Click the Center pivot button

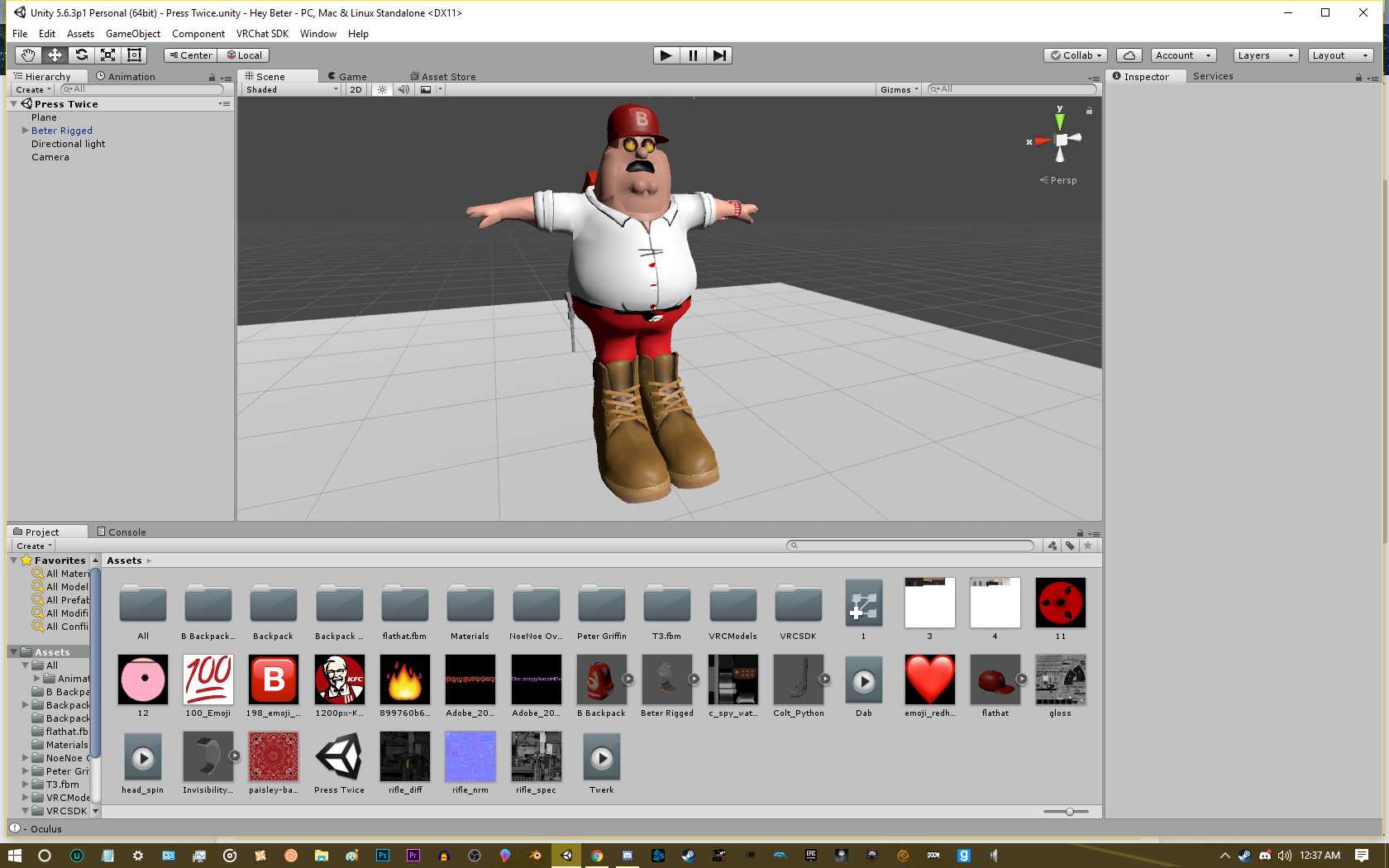tap(190, 55)
